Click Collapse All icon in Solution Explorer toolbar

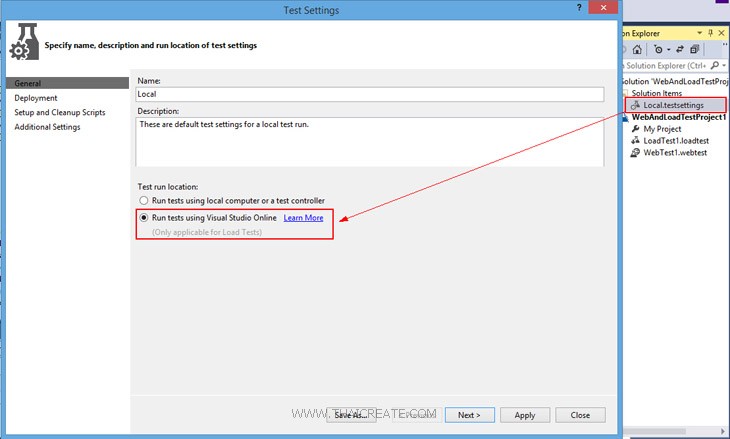click(x=695, y=49)
